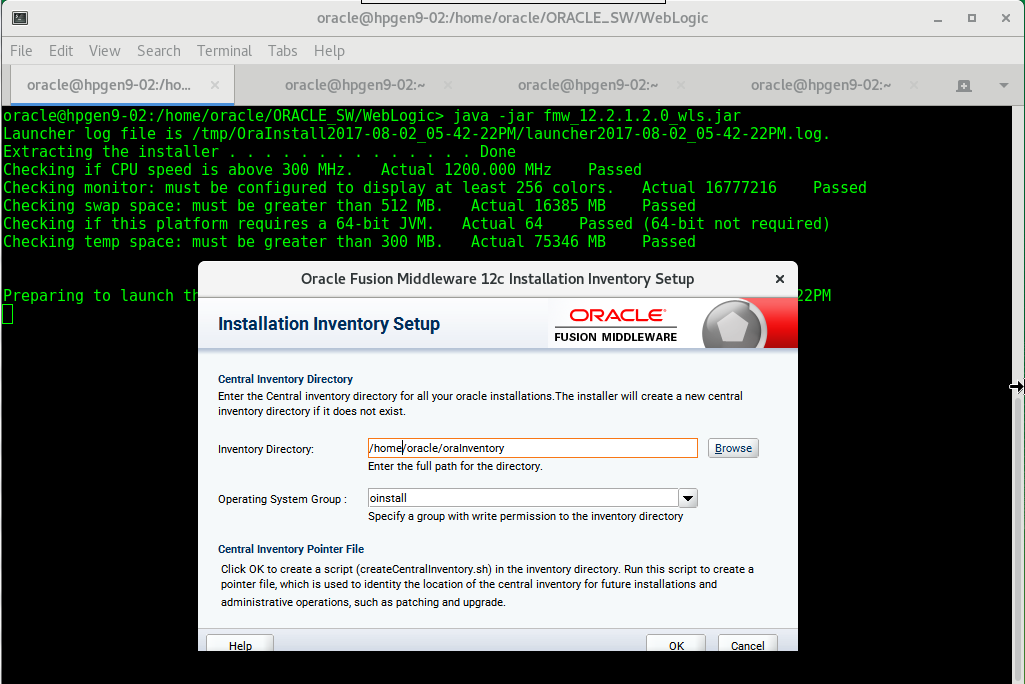
Task: Switch to the third terminal tab
Action: [588, 85]
